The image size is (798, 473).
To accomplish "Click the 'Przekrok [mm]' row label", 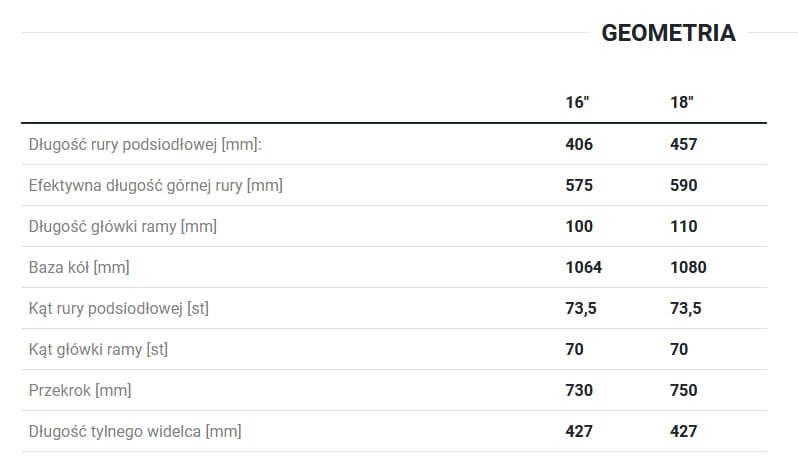I will pos(80,390).
